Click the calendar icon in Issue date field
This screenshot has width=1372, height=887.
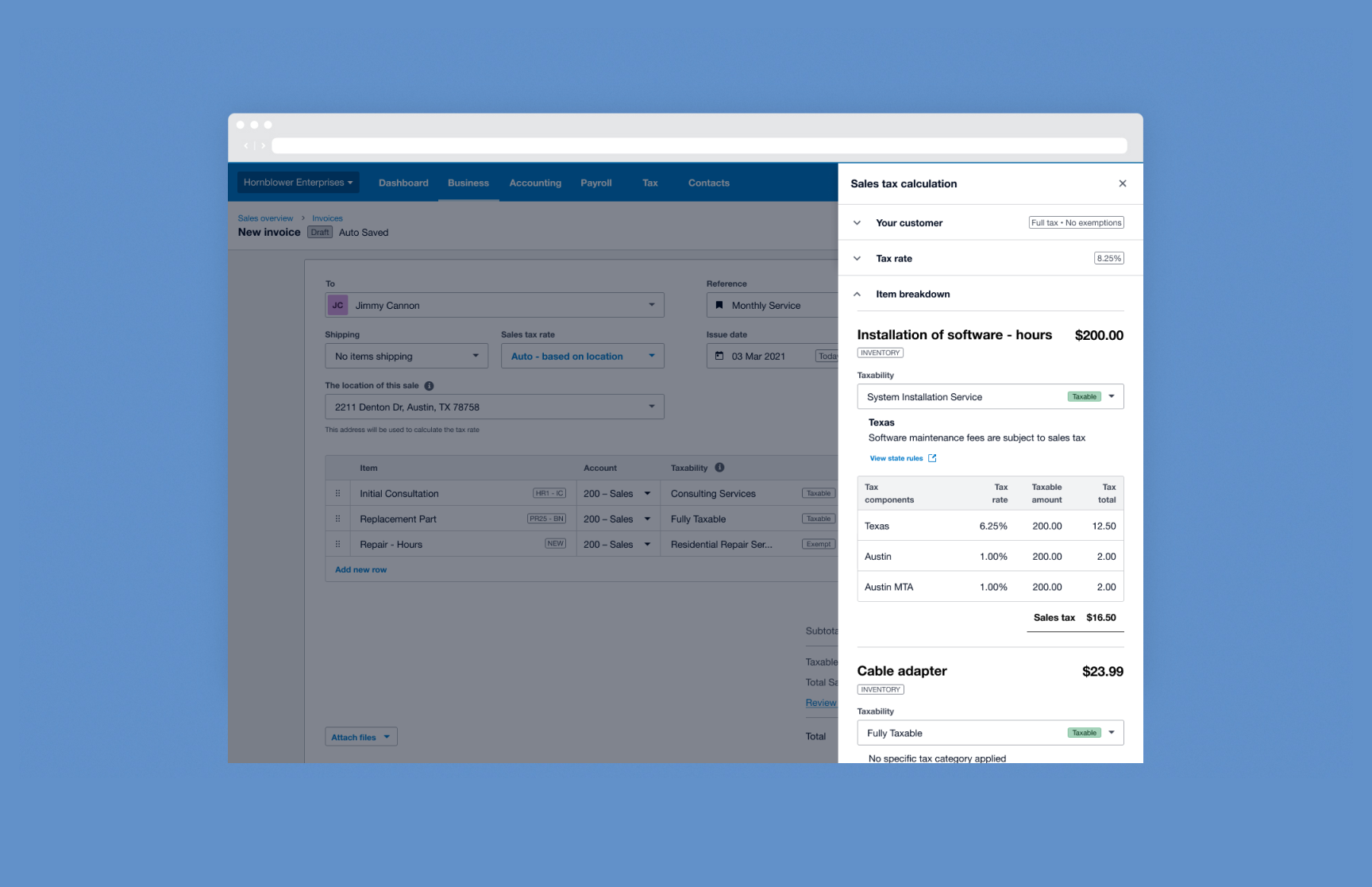point(719,356)
